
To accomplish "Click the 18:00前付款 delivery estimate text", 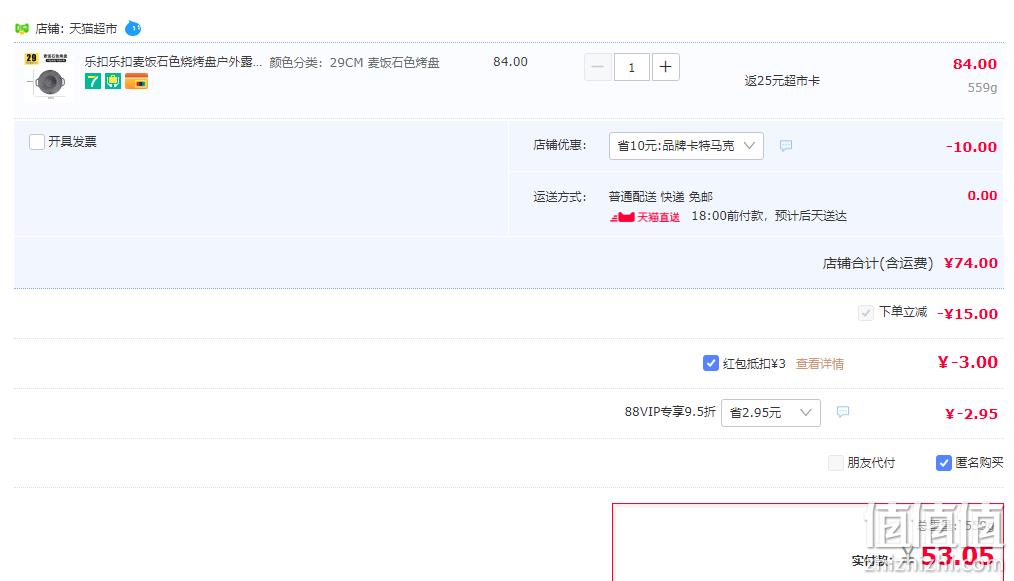I will (769, 215).
